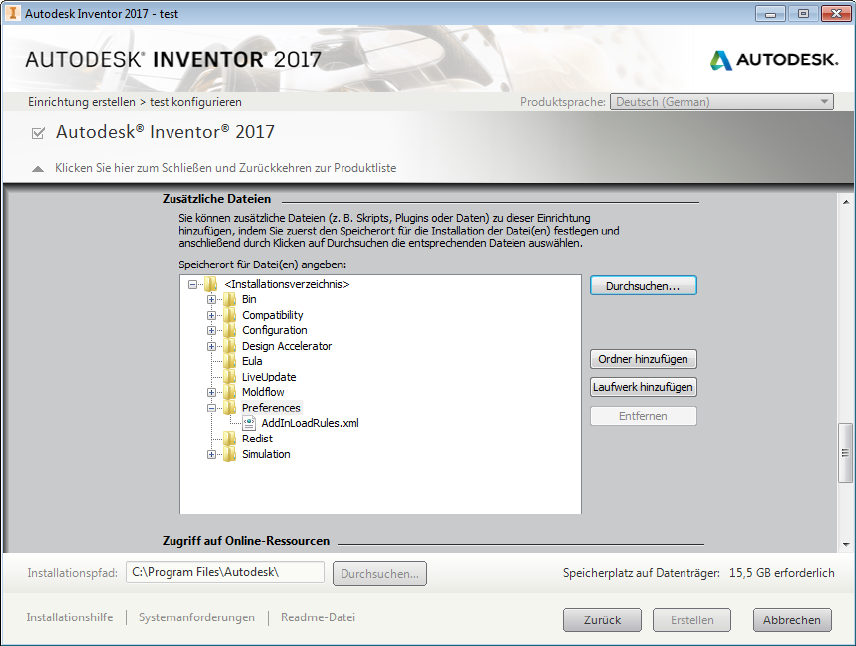Viewport: 856px width, 646px height.
Task: Click the Redist folder icon
Action: tap(229, 438)
